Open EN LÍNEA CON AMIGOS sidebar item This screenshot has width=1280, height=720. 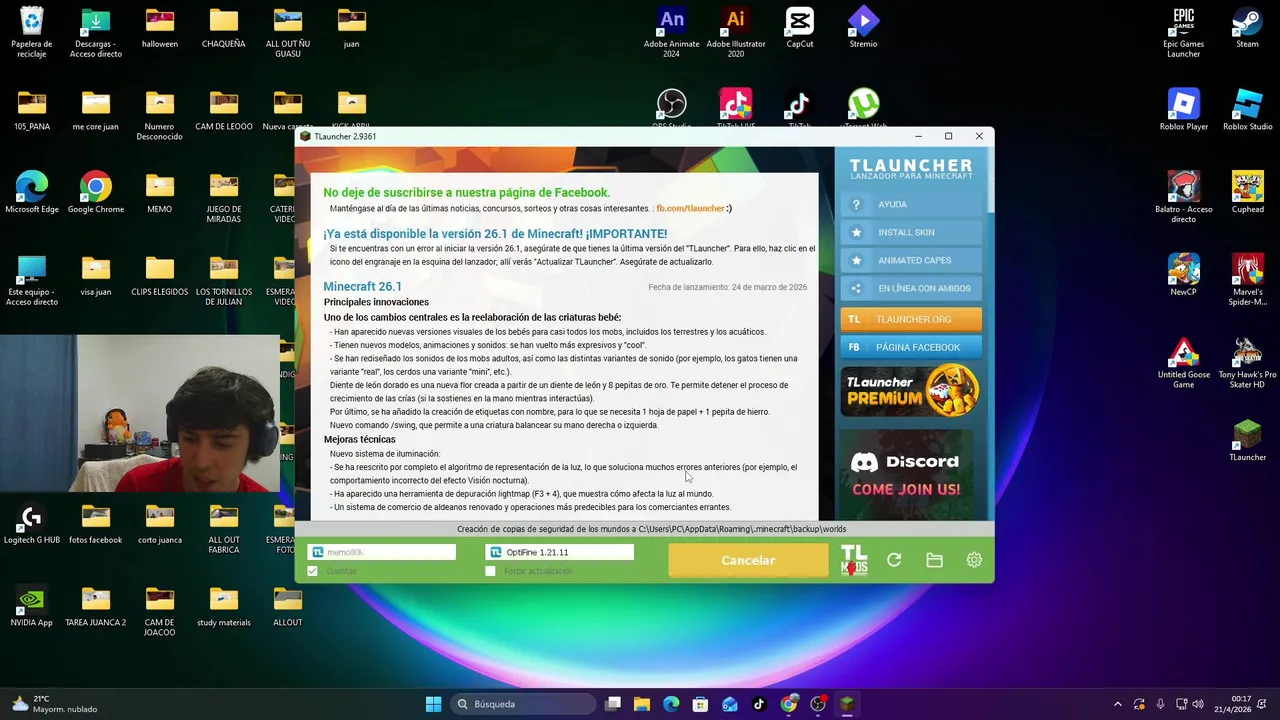click(911, 288)
